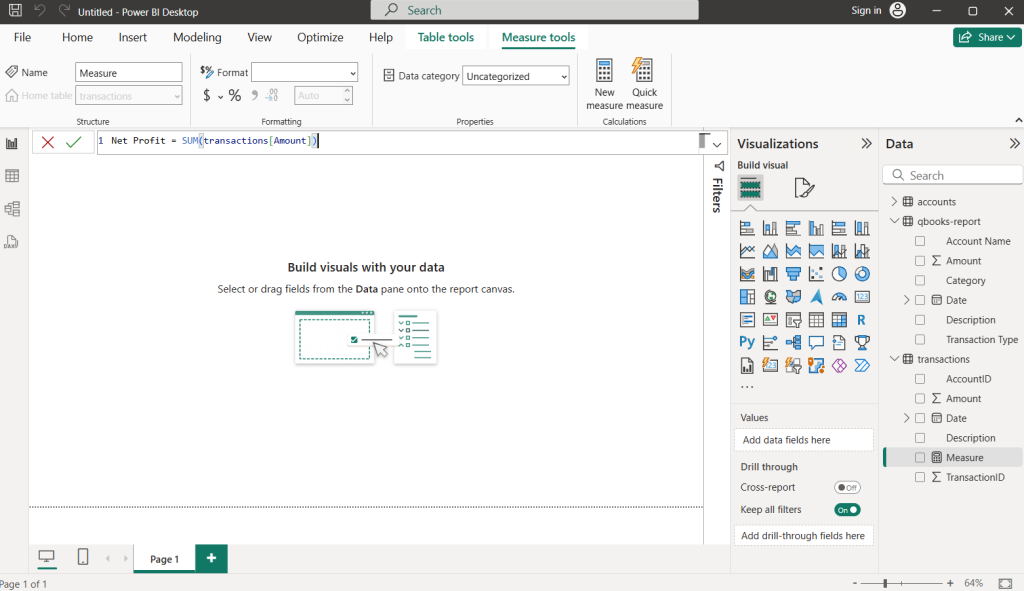The height and width of the screenshot is (591, 1024).
Task: Open Model view in left sidebar
Action: 12,209
